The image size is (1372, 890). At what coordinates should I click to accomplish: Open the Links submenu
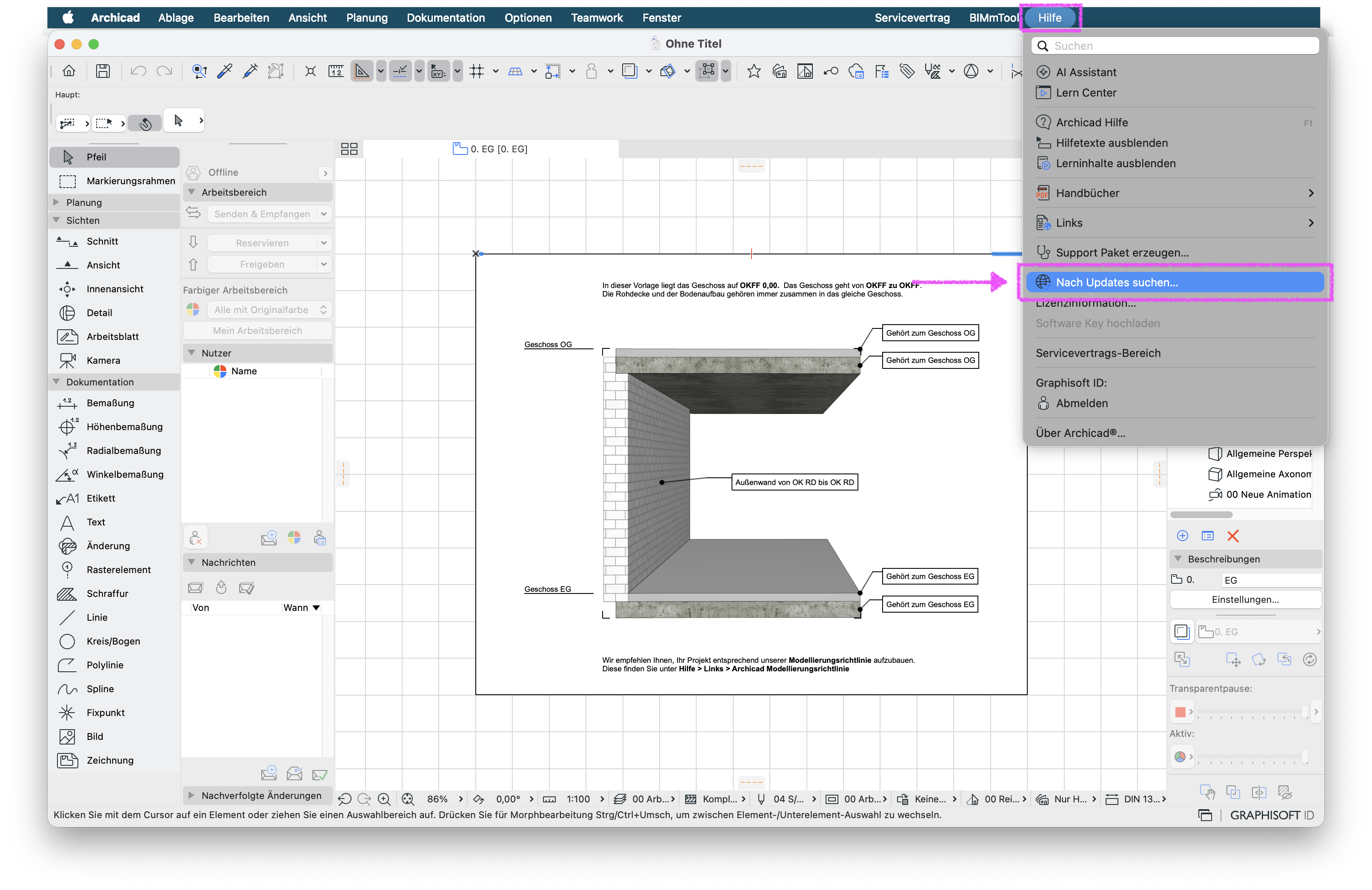tap(1174, 223)
